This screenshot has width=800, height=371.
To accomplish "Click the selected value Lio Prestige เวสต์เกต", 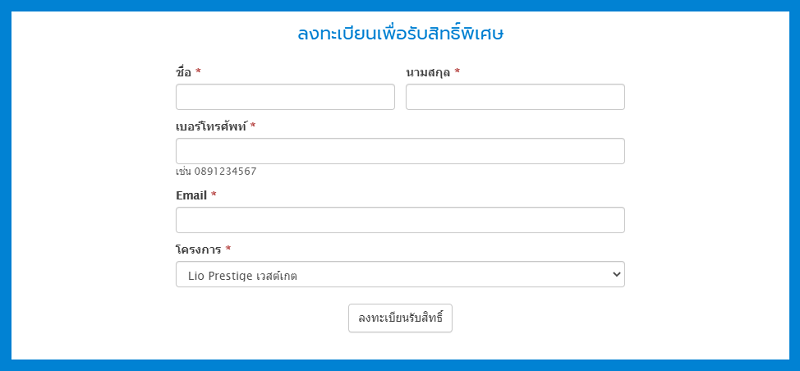I will click(243, 276).
